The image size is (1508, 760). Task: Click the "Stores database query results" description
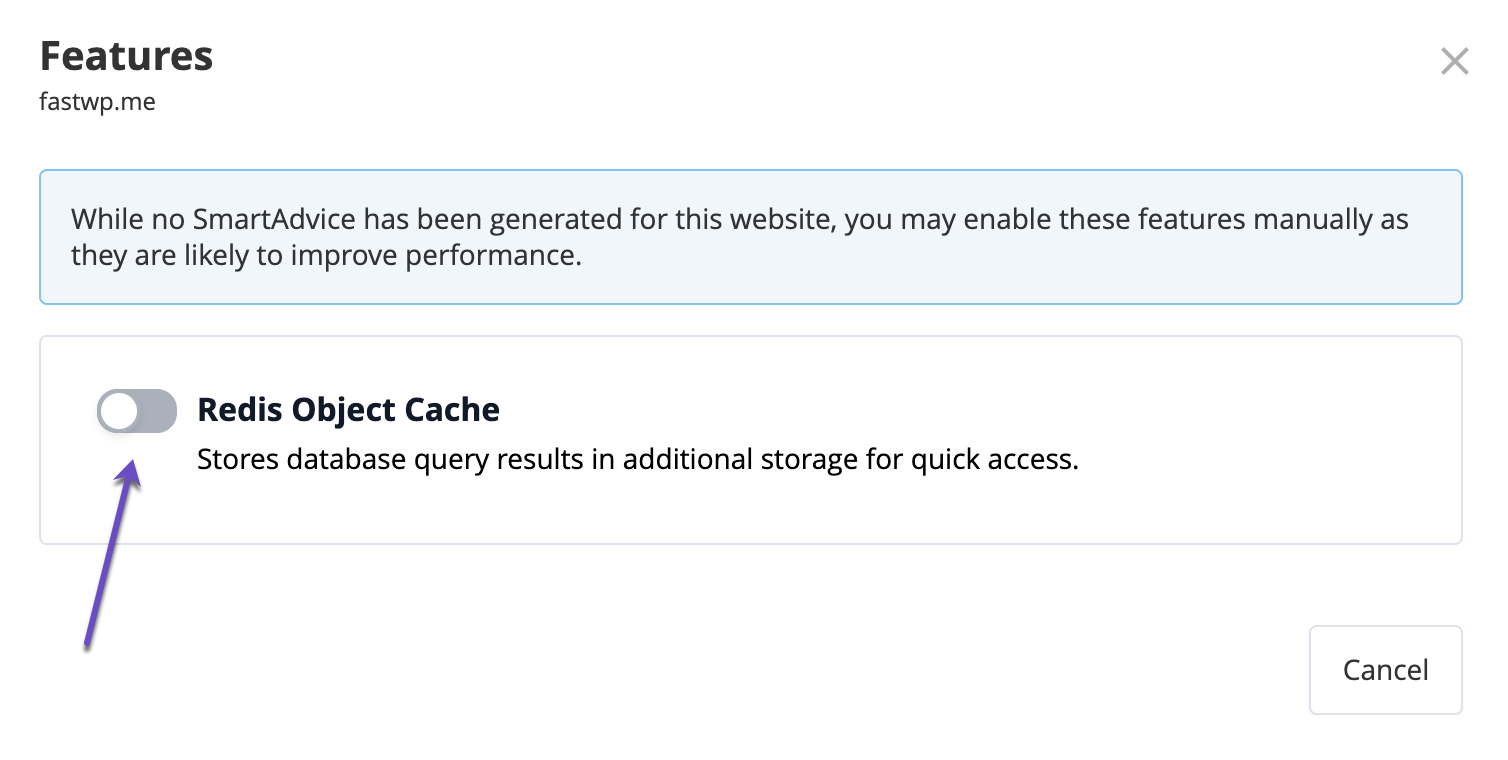click(637, 461)
